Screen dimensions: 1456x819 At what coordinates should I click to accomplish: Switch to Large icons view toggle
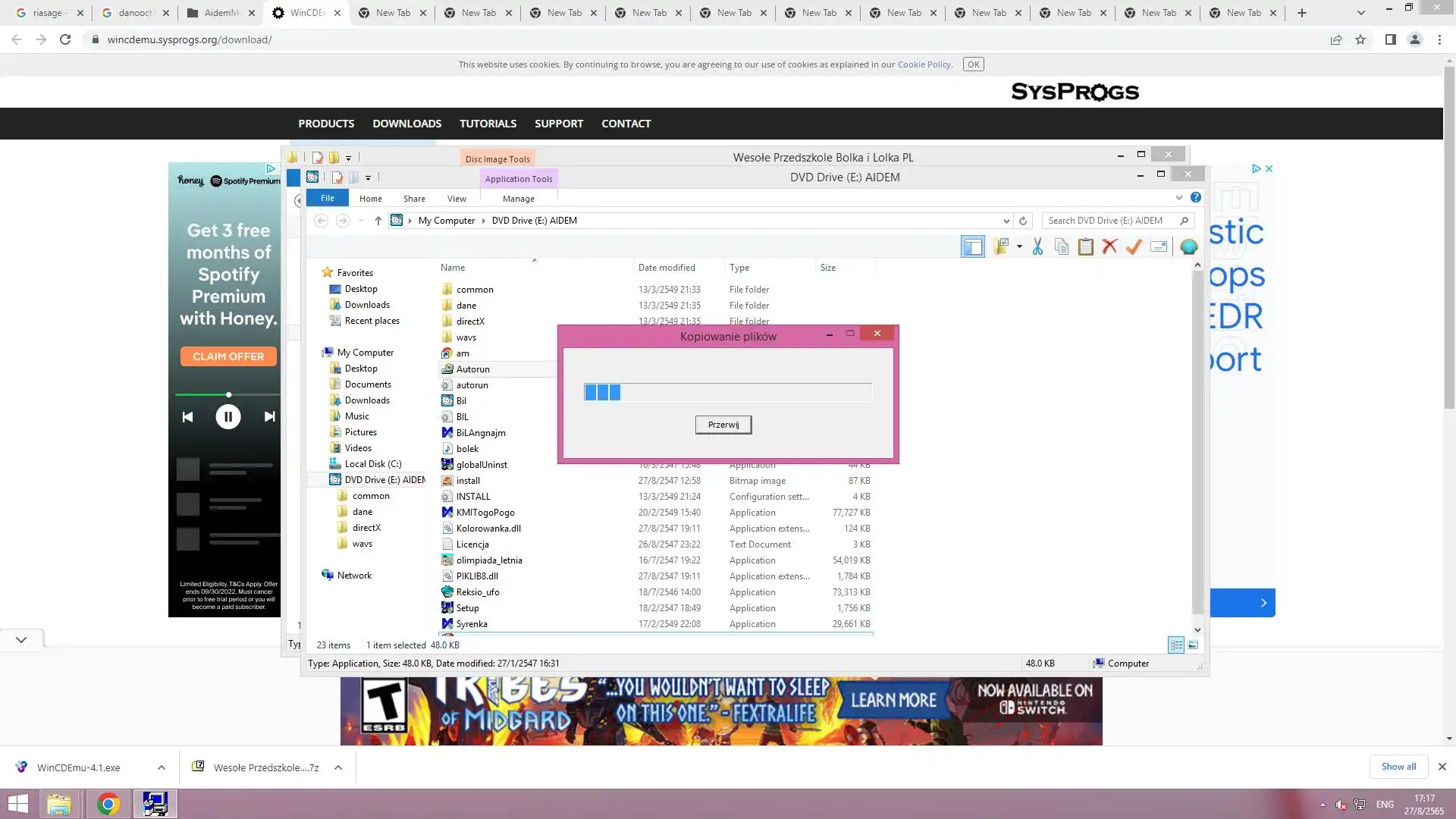1193,645
